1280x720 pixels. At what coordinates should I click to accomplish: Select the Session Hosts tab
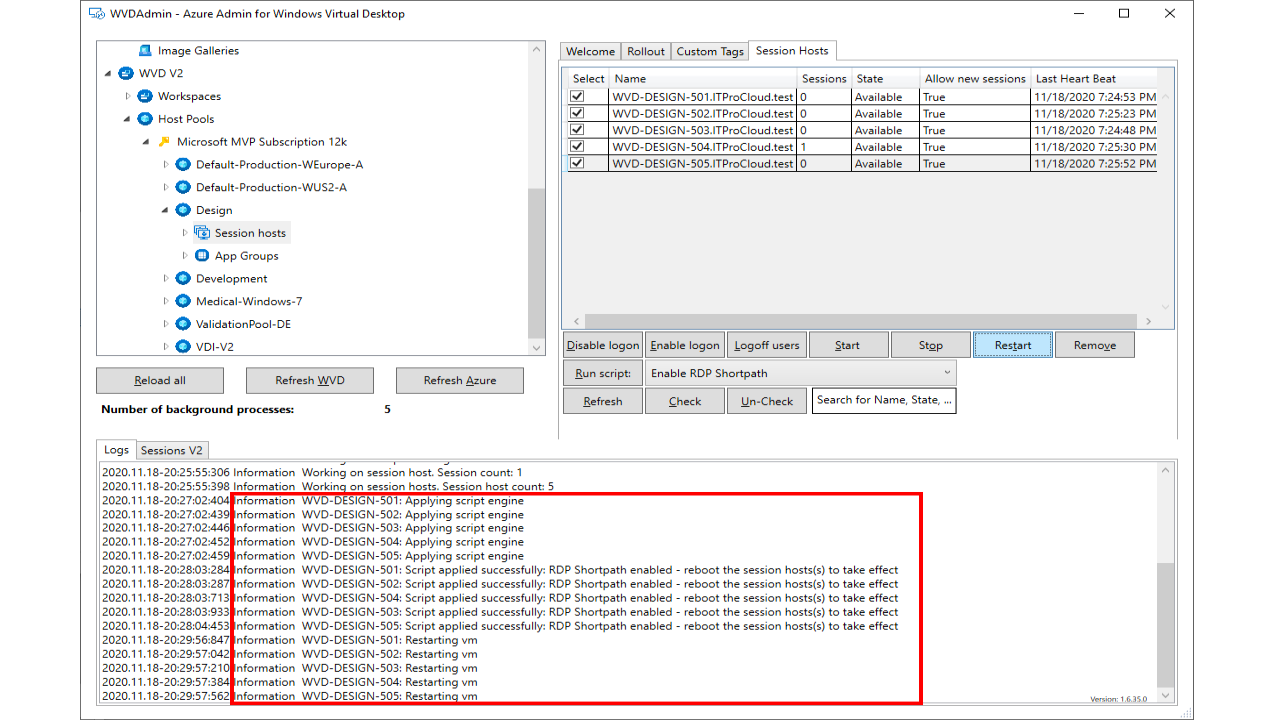point(791,50)
